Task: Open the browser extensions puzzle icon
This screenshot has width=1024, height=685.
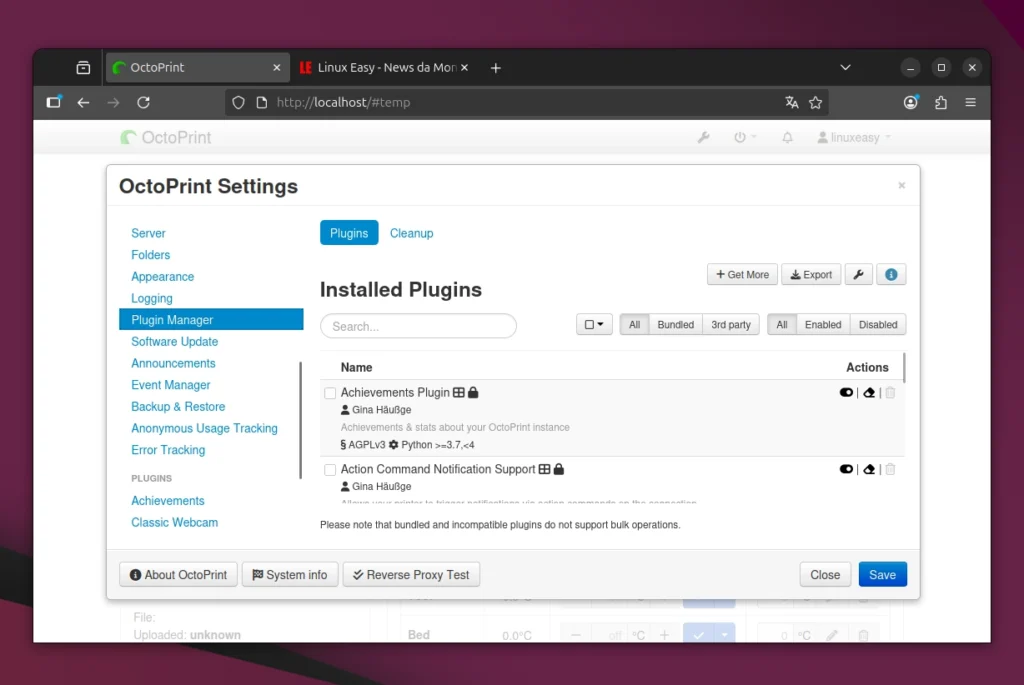Action: pyautogui.click(x=940, y=102)
